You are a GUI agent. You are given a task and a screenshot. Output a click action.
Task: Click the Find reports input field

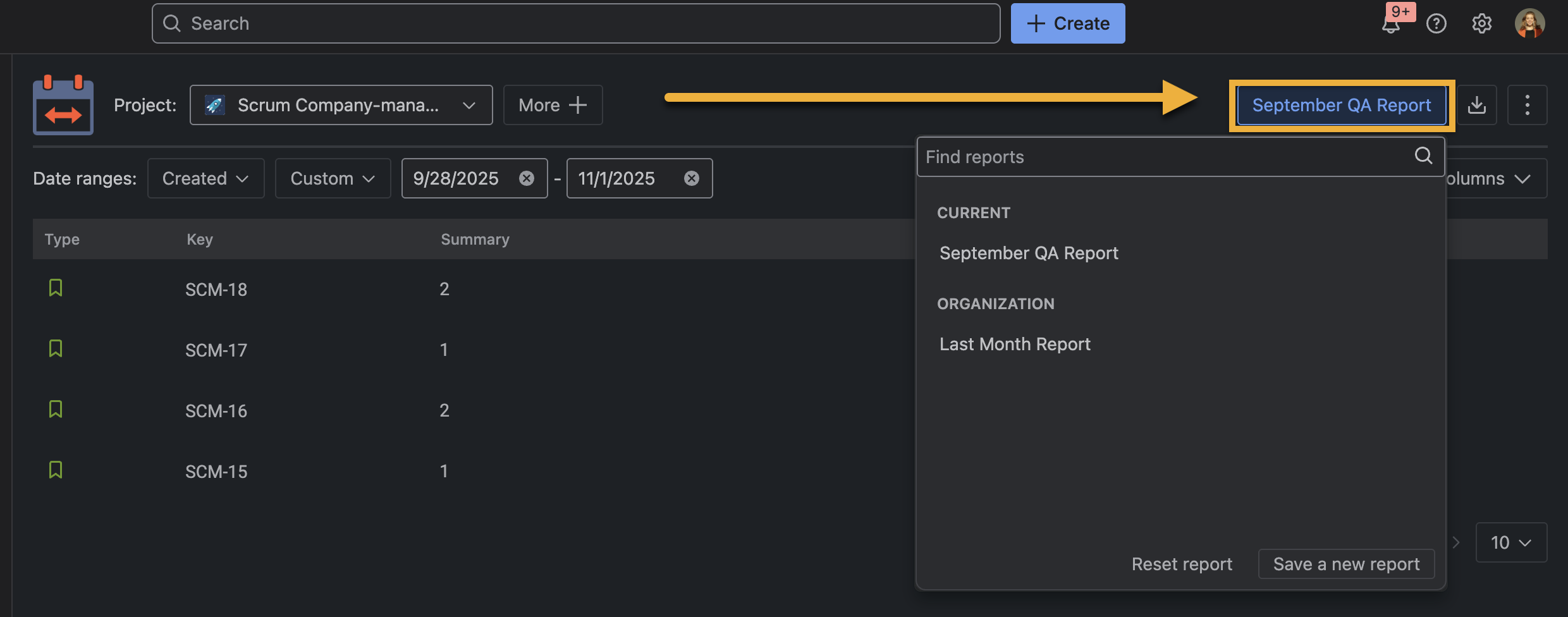click(x=1163, y=157)
